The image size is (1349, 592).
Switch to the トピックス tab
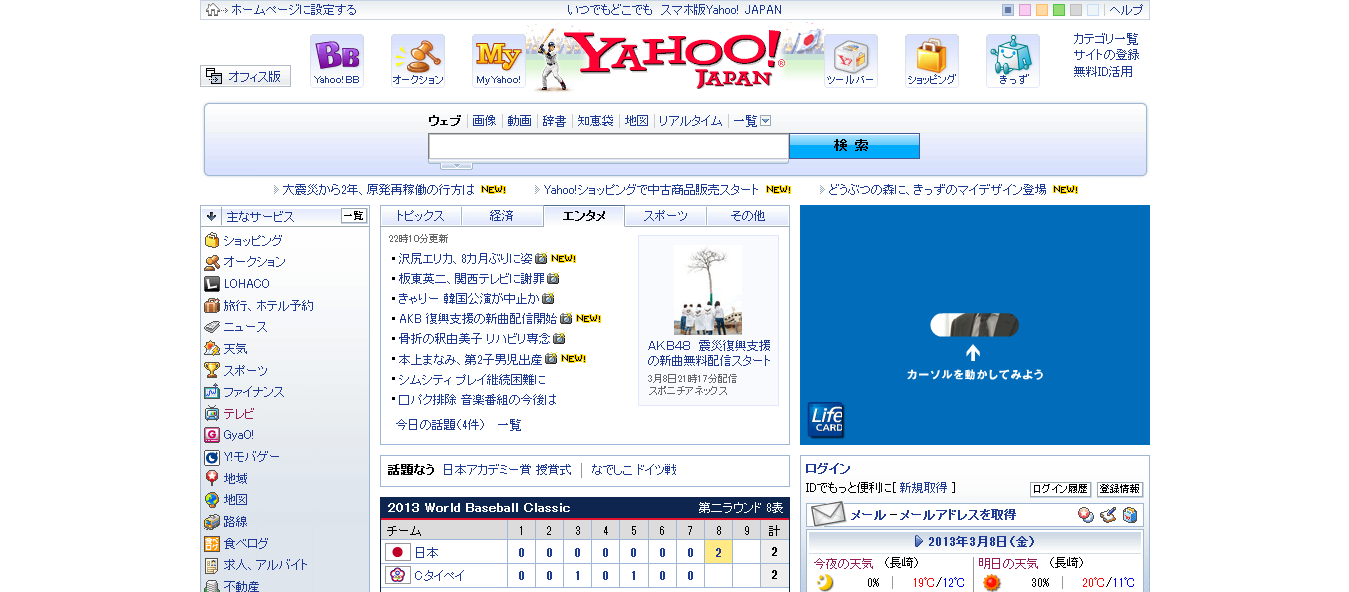(x=420, y=216)
